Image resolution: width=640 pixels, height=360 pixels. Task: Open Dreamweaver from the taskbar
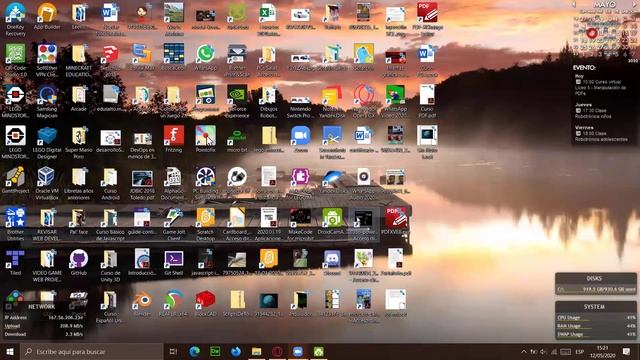(215, 351)
